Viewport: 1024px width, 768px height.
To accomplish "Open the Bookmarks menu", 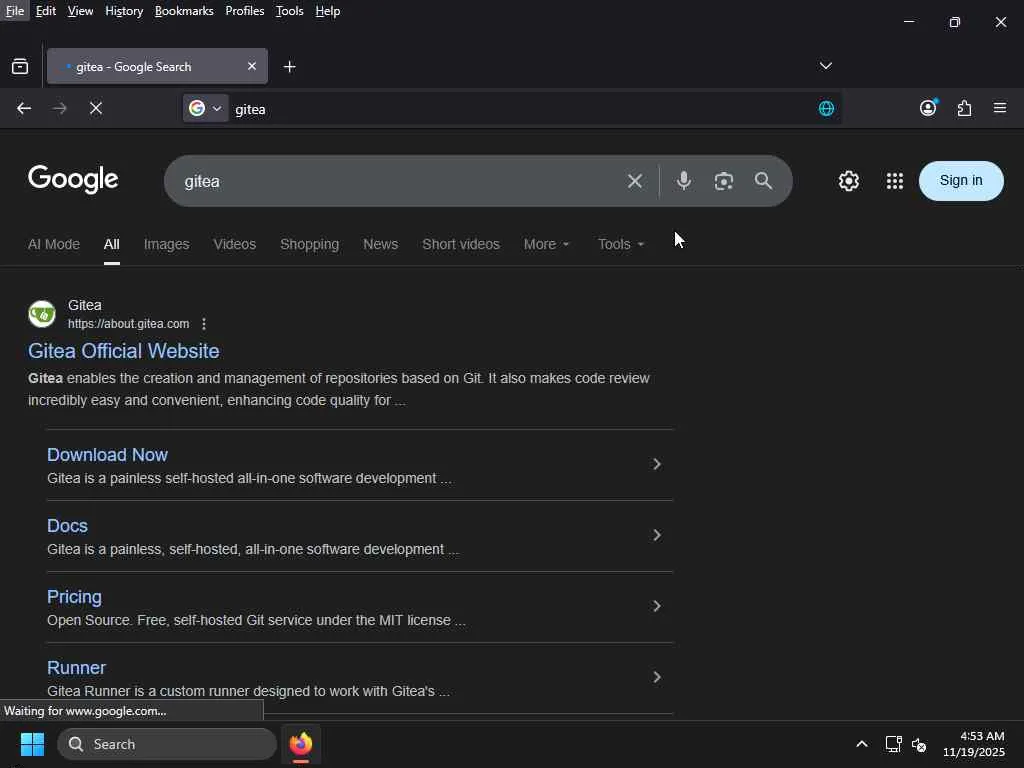I will tap(184, 11).
